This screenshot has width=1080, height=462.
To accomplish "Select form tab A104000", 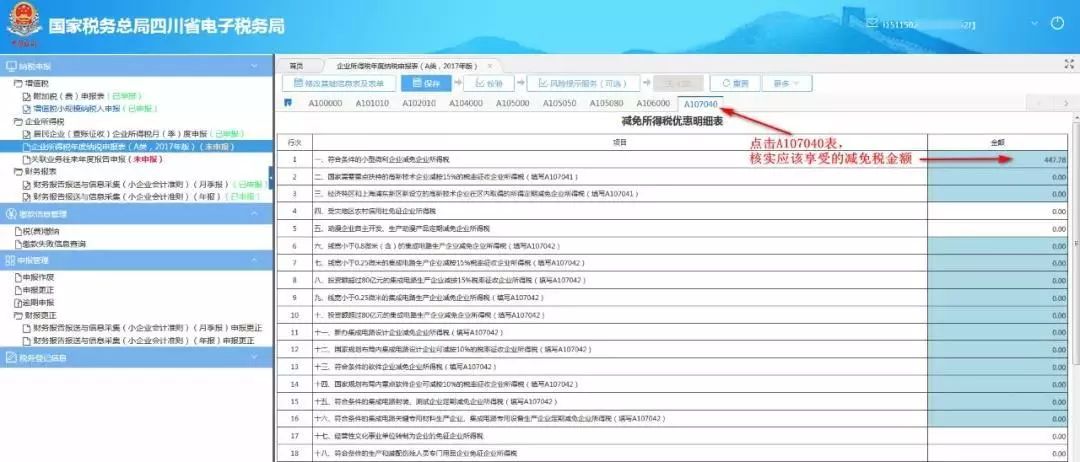I will coord(466,103).
